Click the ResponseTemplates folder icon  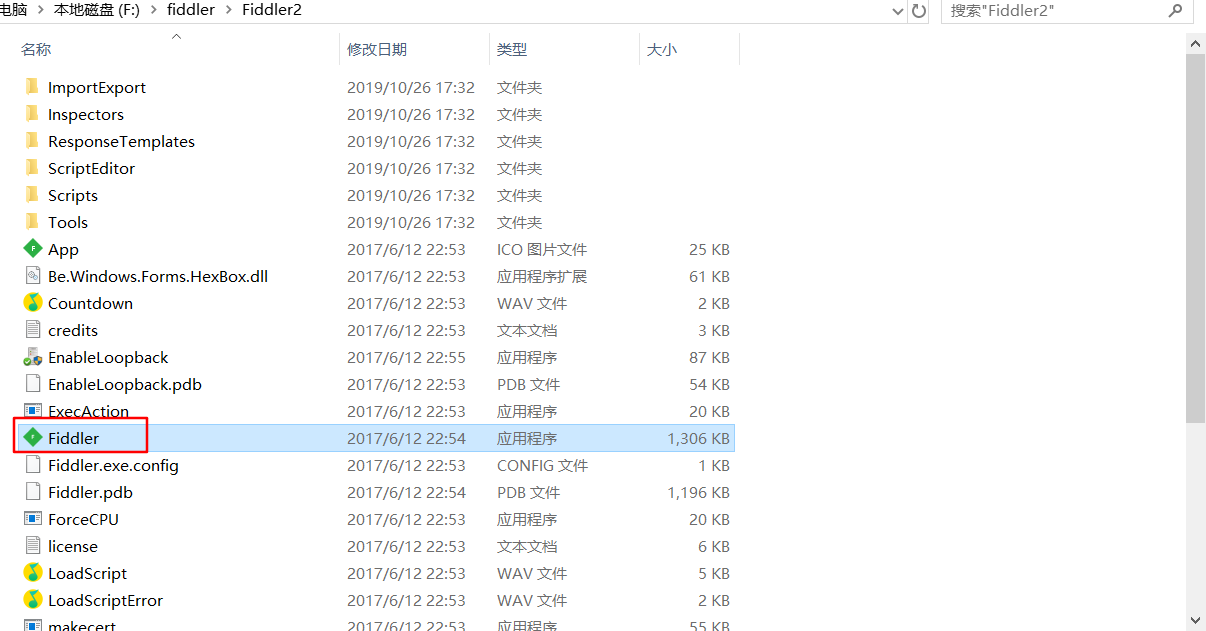pyautogui.click(x=32, y=141)
